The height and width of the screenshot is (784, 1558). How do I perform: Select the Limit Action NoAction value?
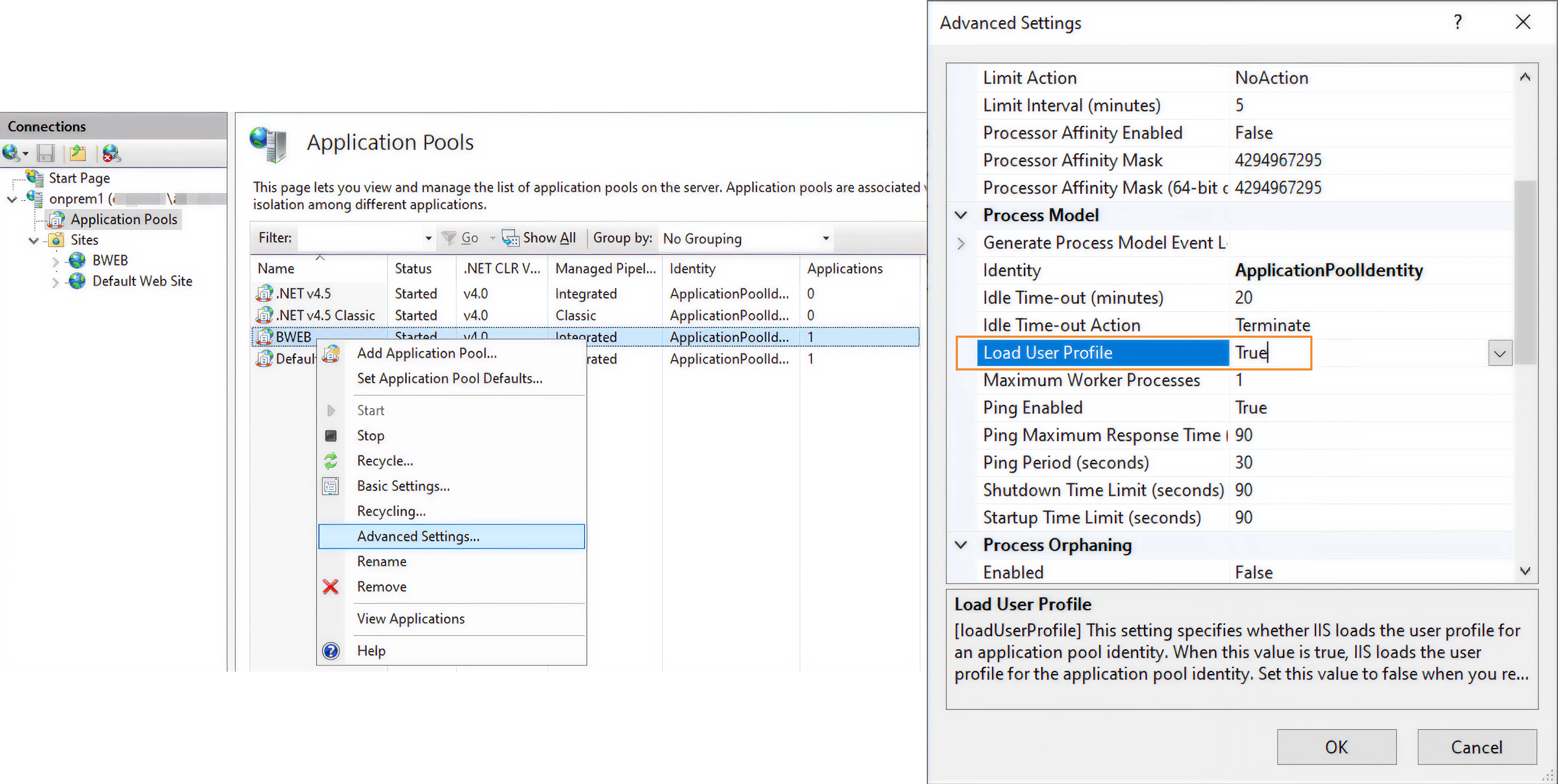point(1372,78)
